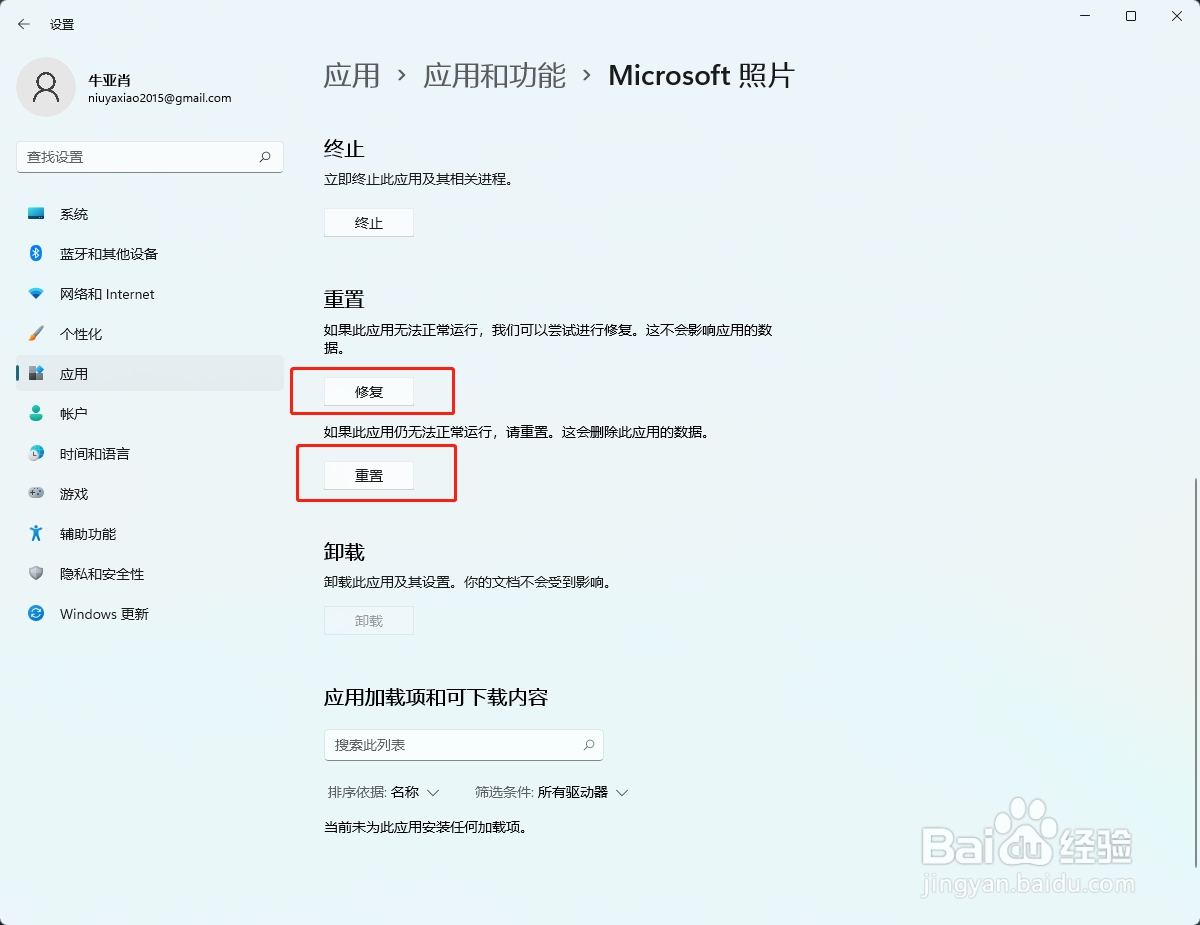Click the 终止 button
The image size is (1200, 925).
point(369,223)
